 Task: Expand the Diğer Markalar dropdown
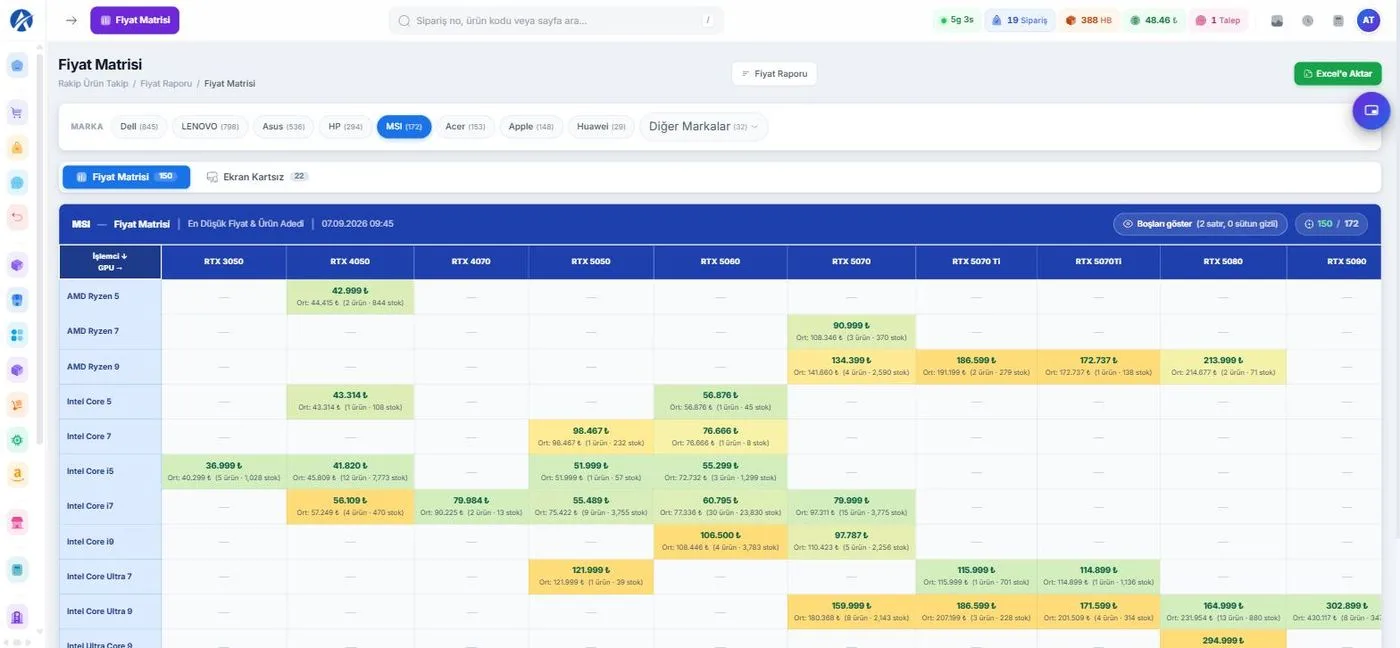point(704,127)
